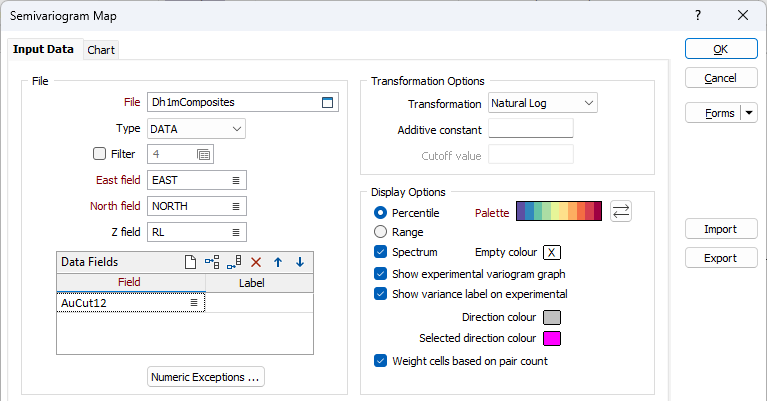The image size is (768, 401).
Task: Open the Type dropdown showing DATA
Action: pos(236,128)
